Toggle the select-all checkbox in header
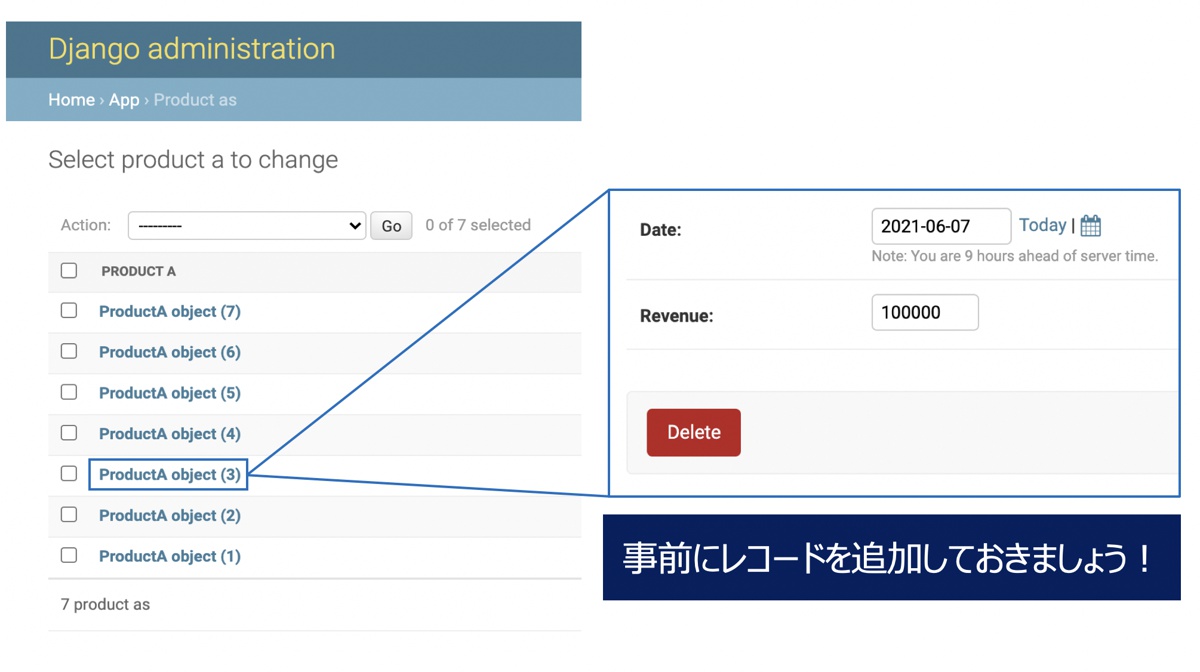Screen dimensions: 1200x672 pos(69,271)
